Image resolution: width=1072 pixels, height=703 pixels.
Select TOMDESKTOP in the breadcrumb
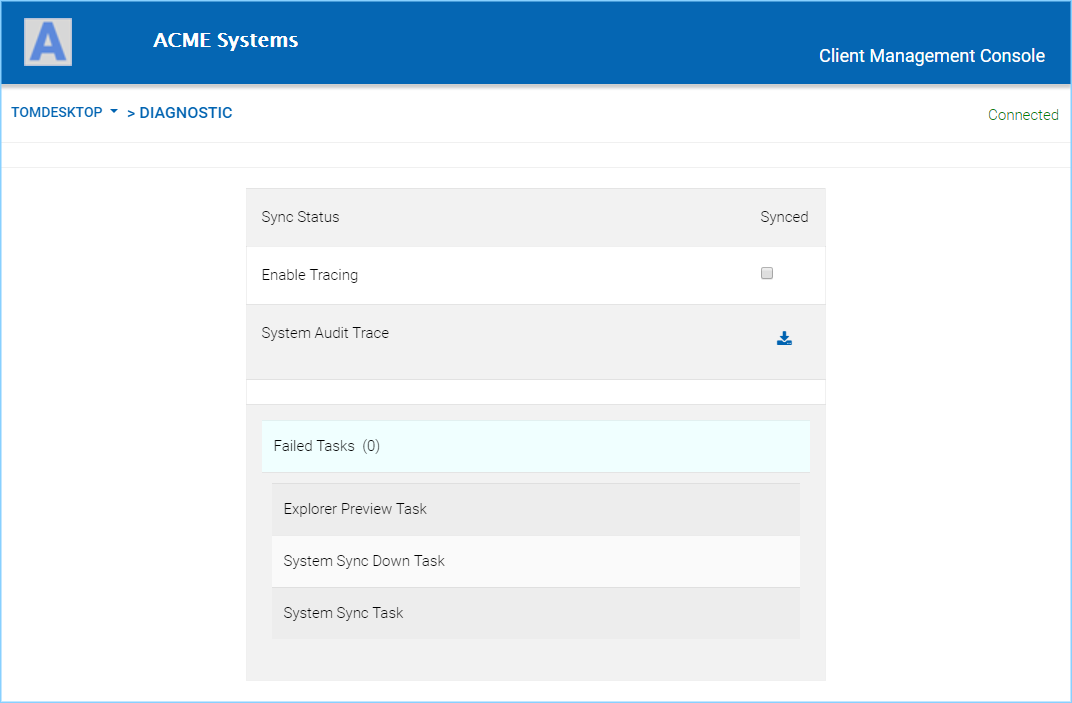(x=57, y=112)
